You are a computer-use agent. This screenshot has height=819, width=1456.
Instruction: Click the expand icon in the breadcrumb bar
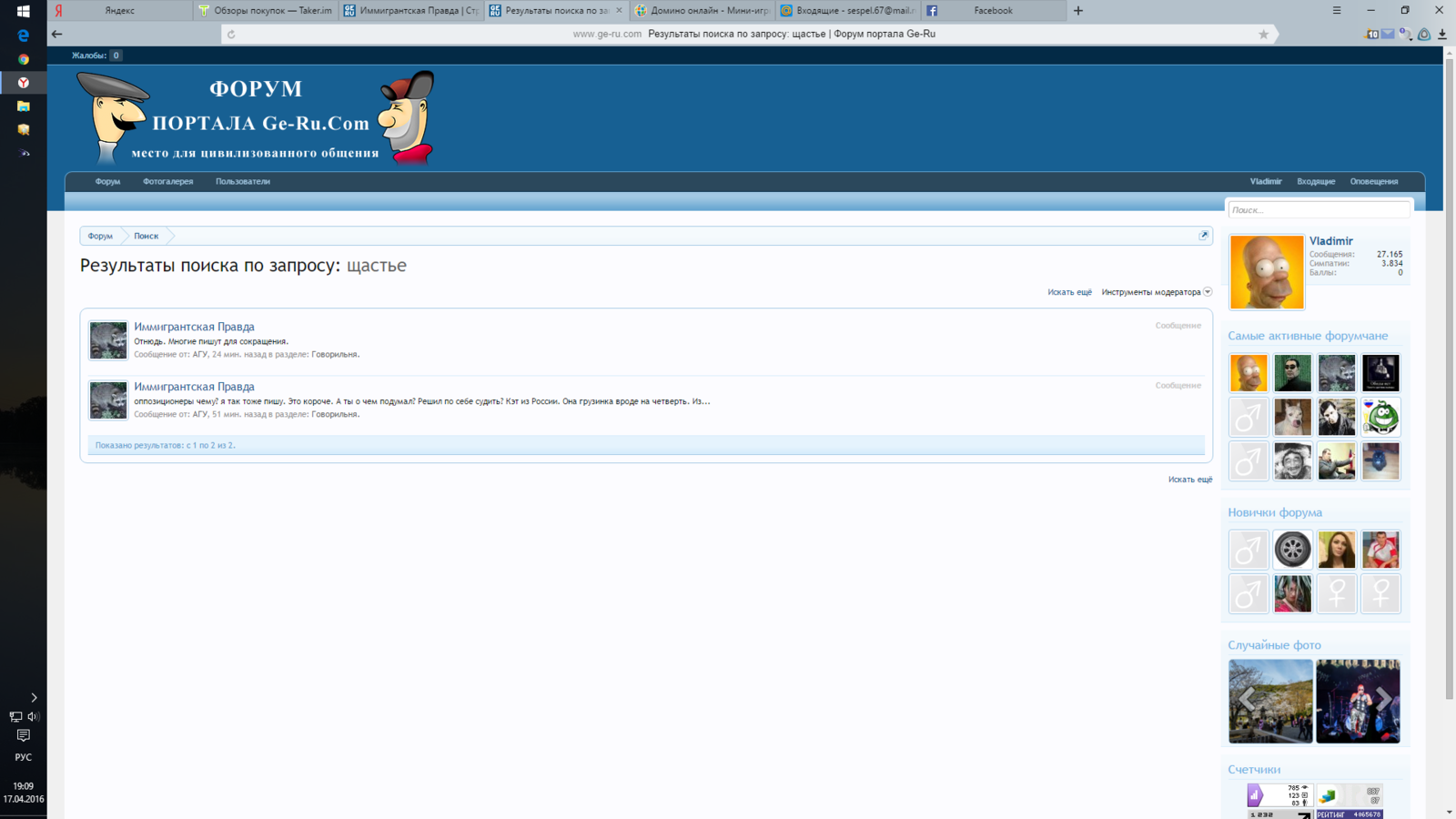(x=1204, y=236)
